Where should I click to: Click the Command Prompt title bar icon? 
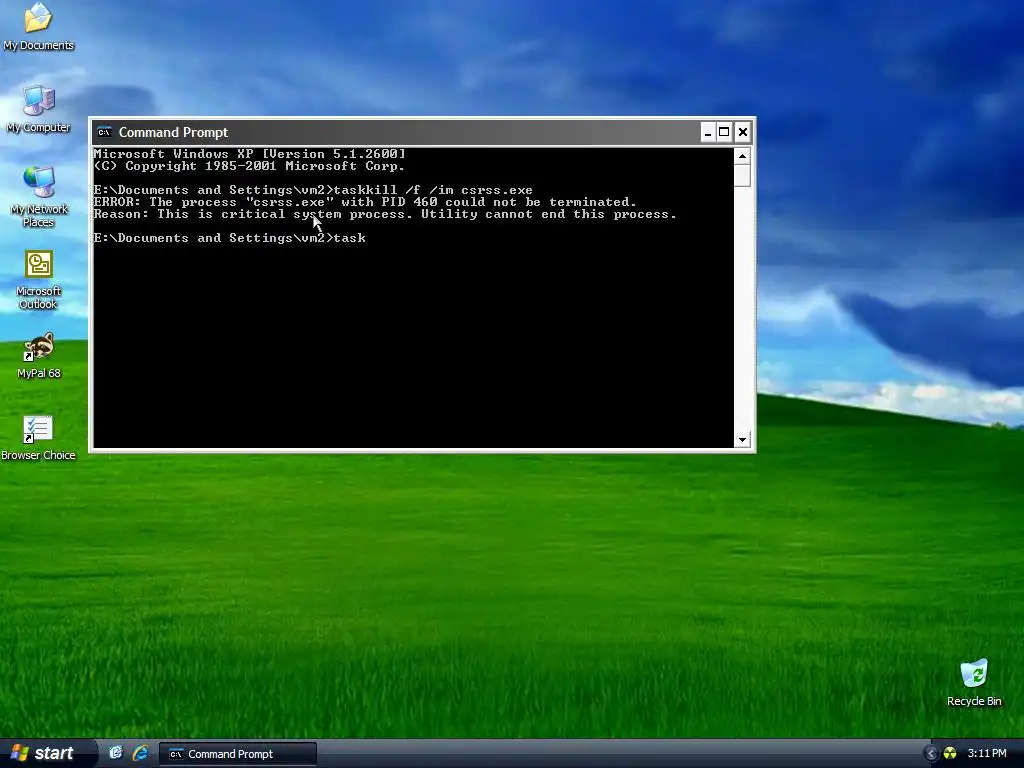104,133
